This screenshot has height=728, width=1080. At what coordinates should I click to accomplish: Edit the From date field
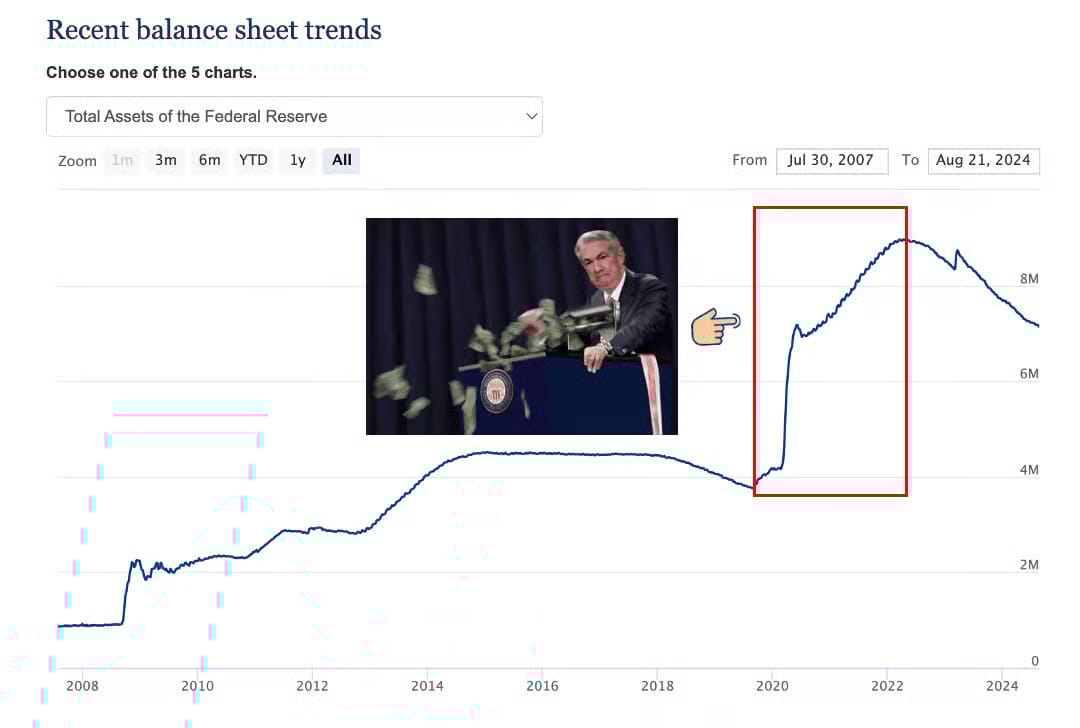point(832,160)
